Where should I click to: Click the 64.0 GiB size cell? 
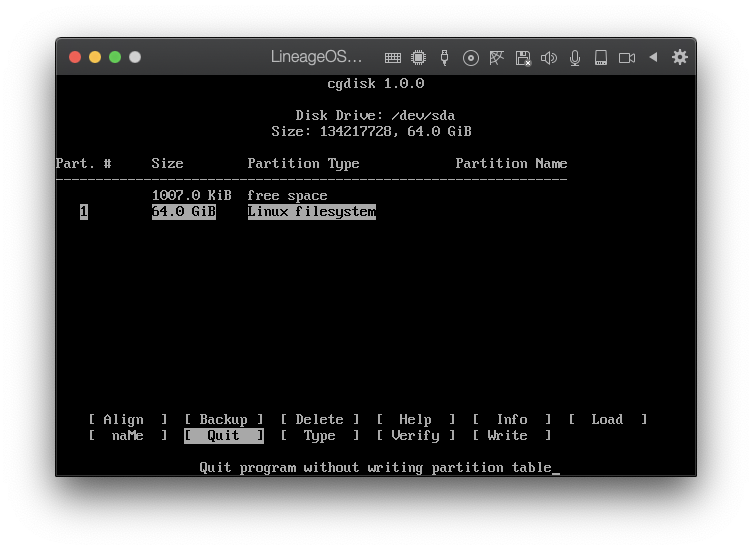[x=184, y=211]
